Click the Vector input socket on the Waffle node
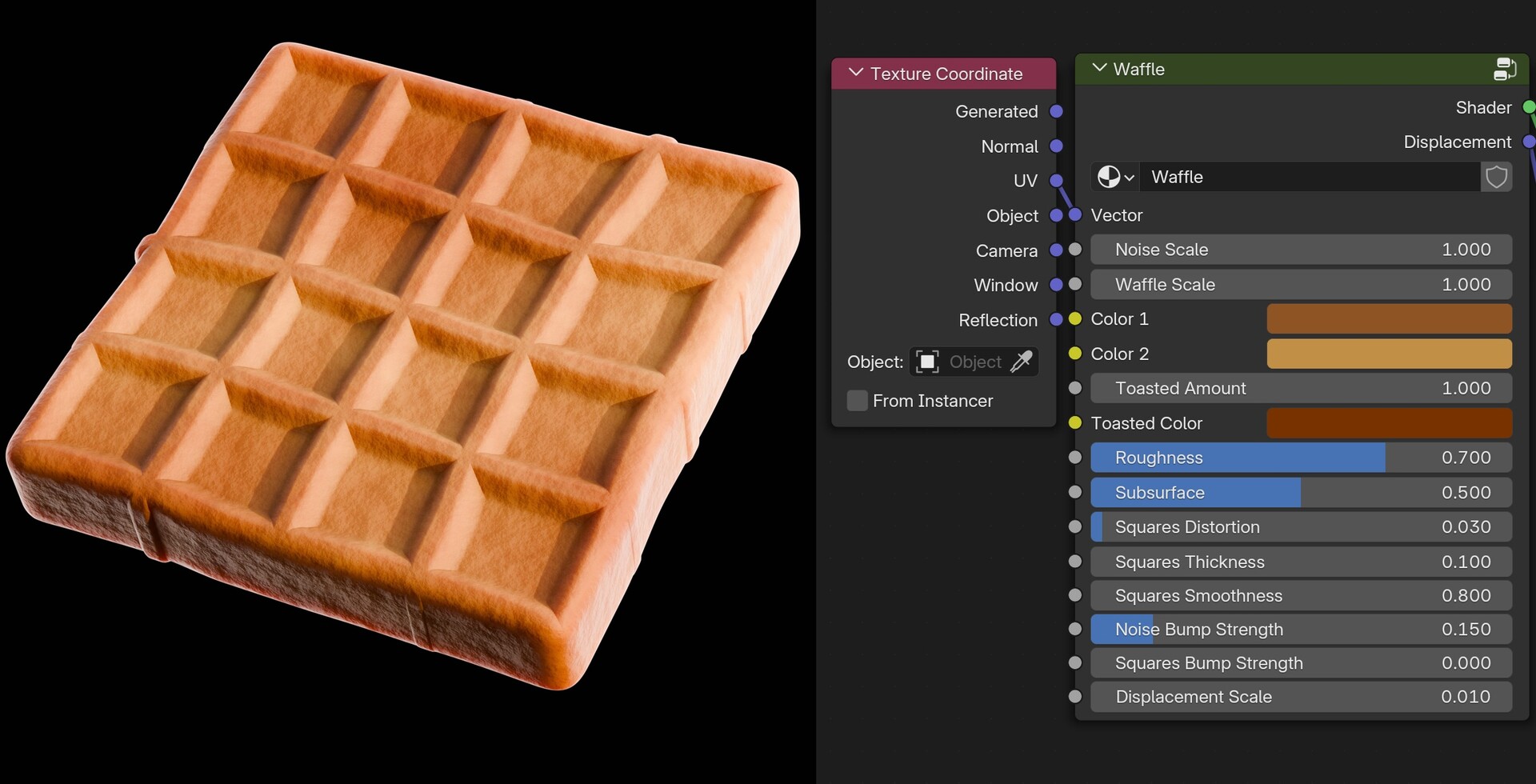The height and width of the screenshot is (784, 1536). point(1076,215)
